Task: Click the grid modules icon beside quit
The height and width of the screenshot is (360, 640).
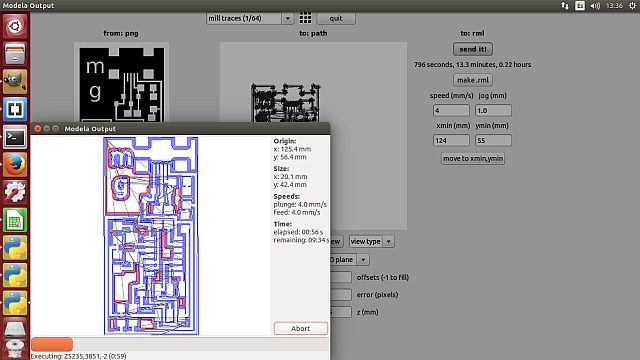Action: tap(305, 18)
